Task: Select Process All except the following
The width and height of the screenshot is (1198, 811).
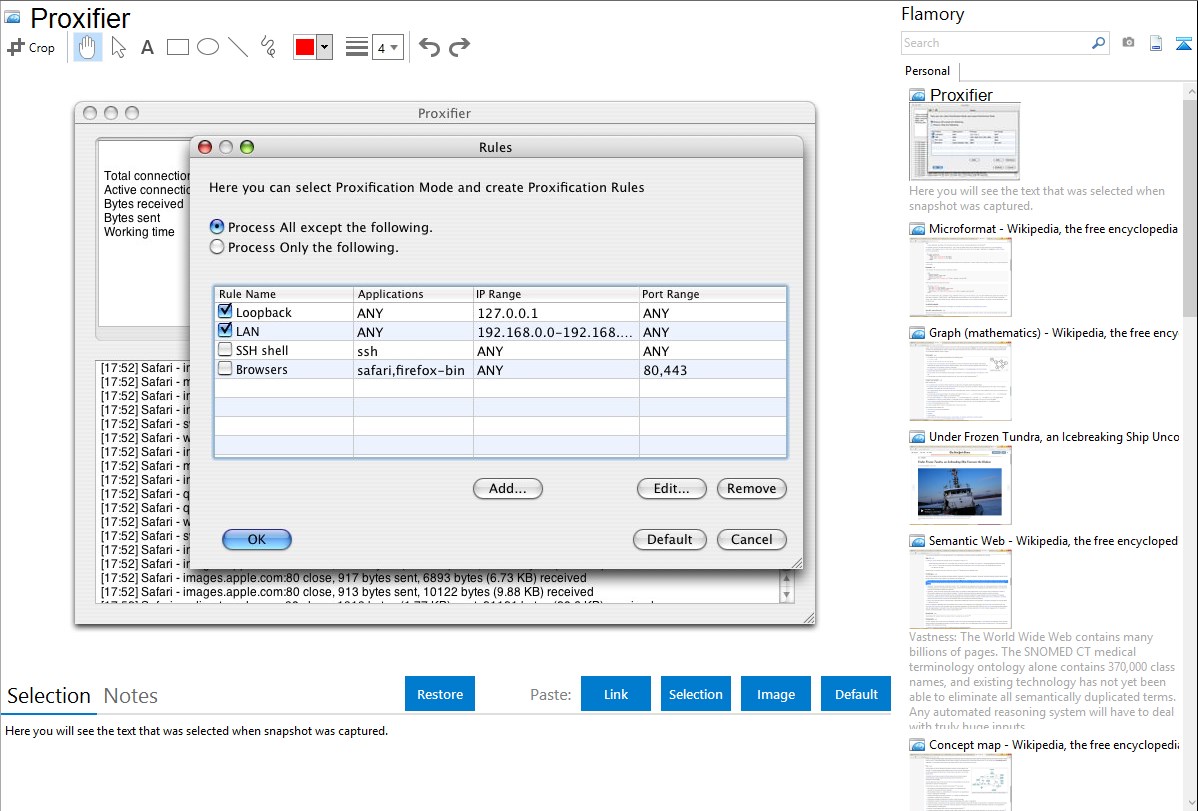Action: tap(217, 227)
